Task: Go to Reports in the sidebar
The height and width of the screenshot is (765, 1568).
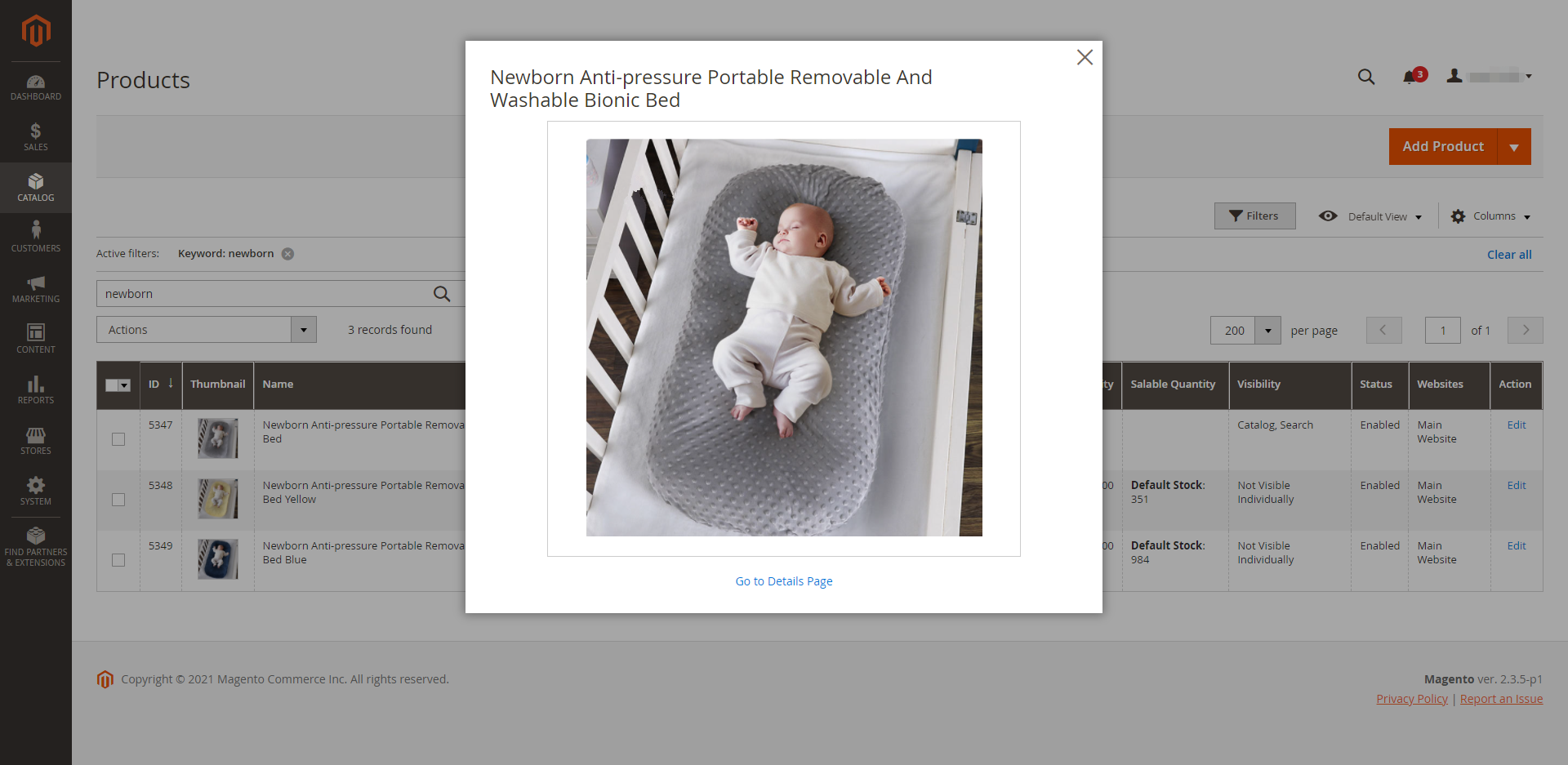Action: [x=35, y=390]
